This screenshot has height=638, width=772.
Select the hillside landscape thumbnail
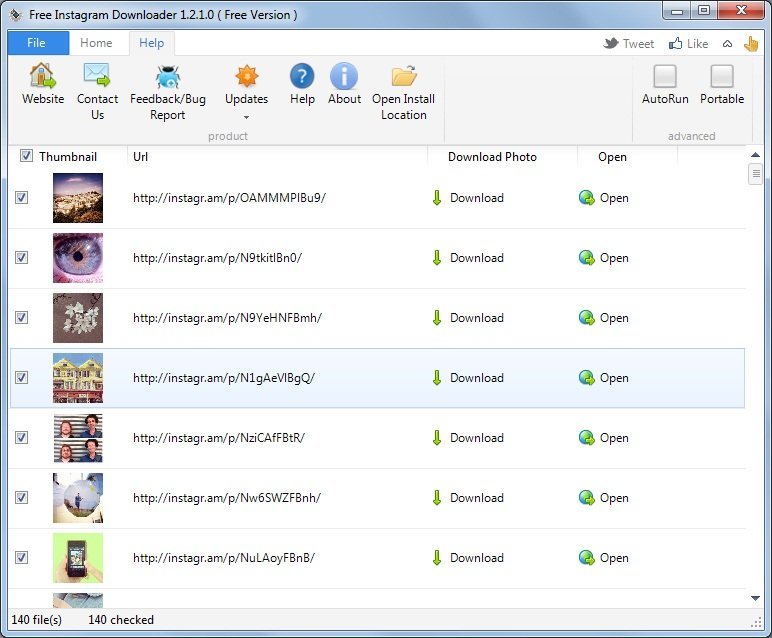[x=78, y=198]
